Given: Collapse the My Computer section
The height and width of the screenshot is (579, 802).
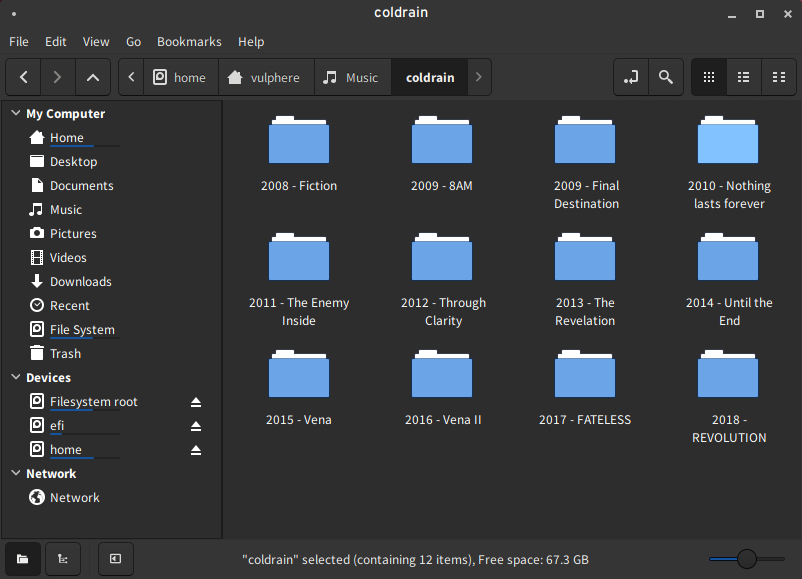Looking at the screenshot, I should [15, 114].
